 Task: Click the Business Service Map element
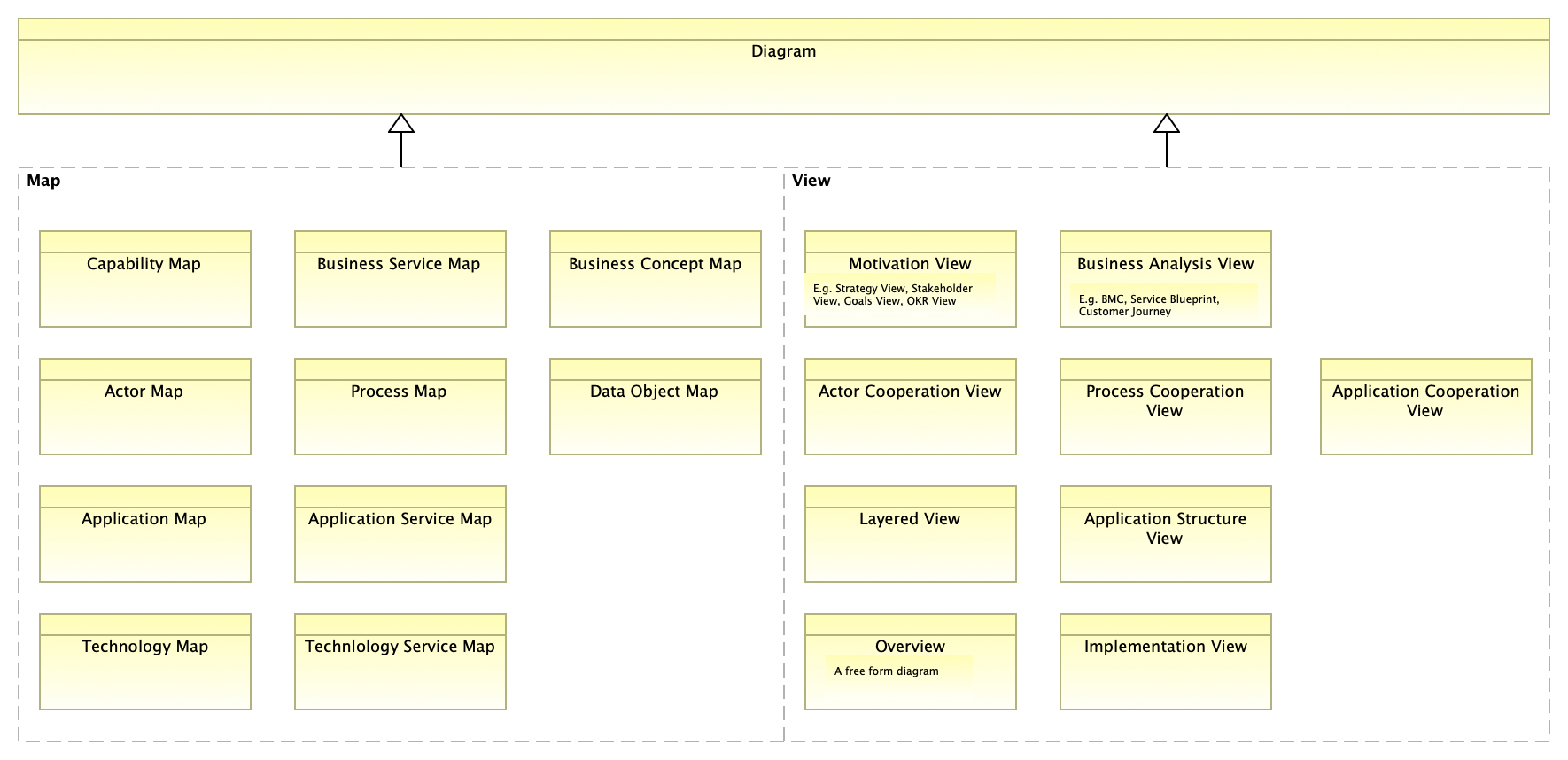pos(400,279)
